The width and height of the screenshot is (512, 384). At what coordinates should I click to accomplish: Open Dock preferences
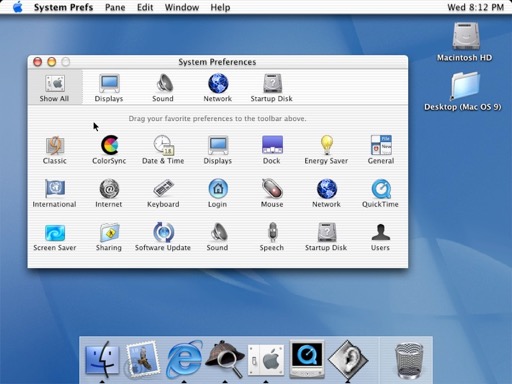point(272,150)
